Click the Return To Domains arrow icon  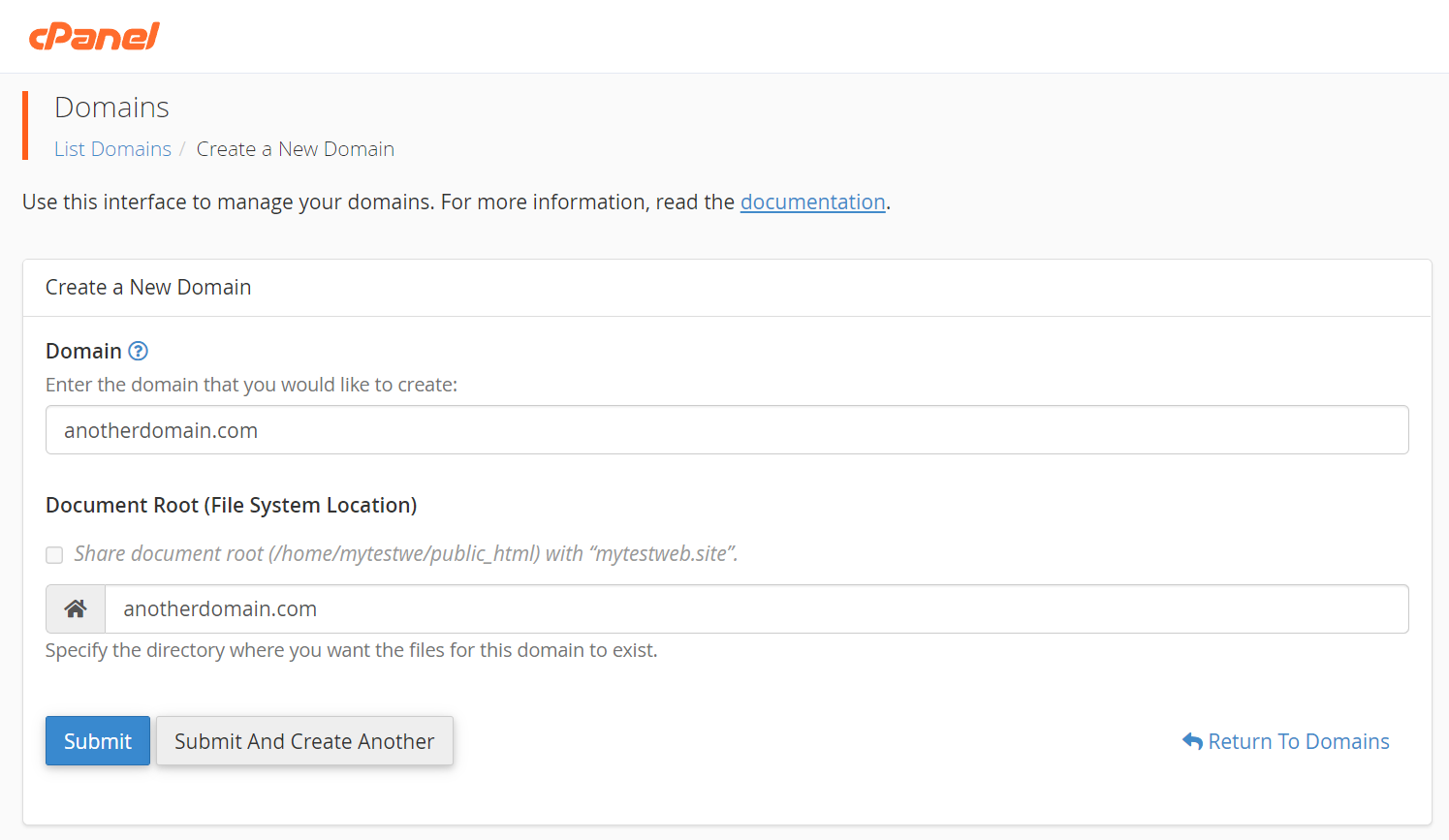[1192, 741]
